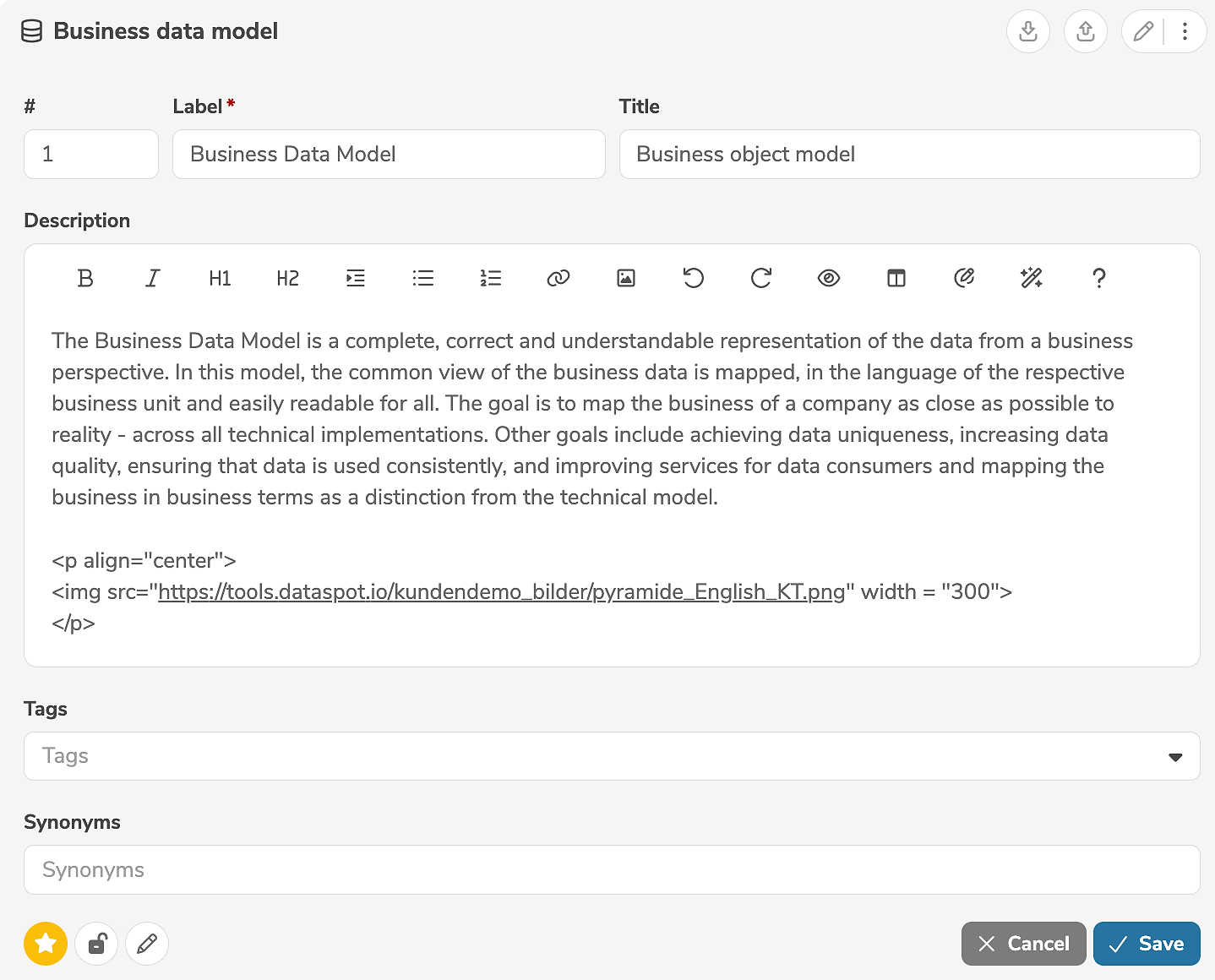Open the three-dot more options menu
Viewport: 1215px width, 980px height.
point(1185,31)
